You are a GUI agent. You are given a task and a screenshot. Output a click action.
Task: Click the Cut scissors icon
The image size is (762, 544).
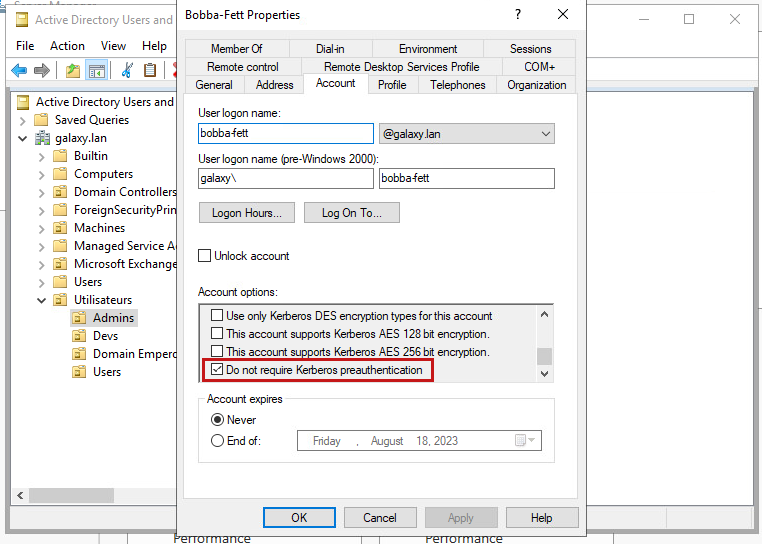[127, 70]
